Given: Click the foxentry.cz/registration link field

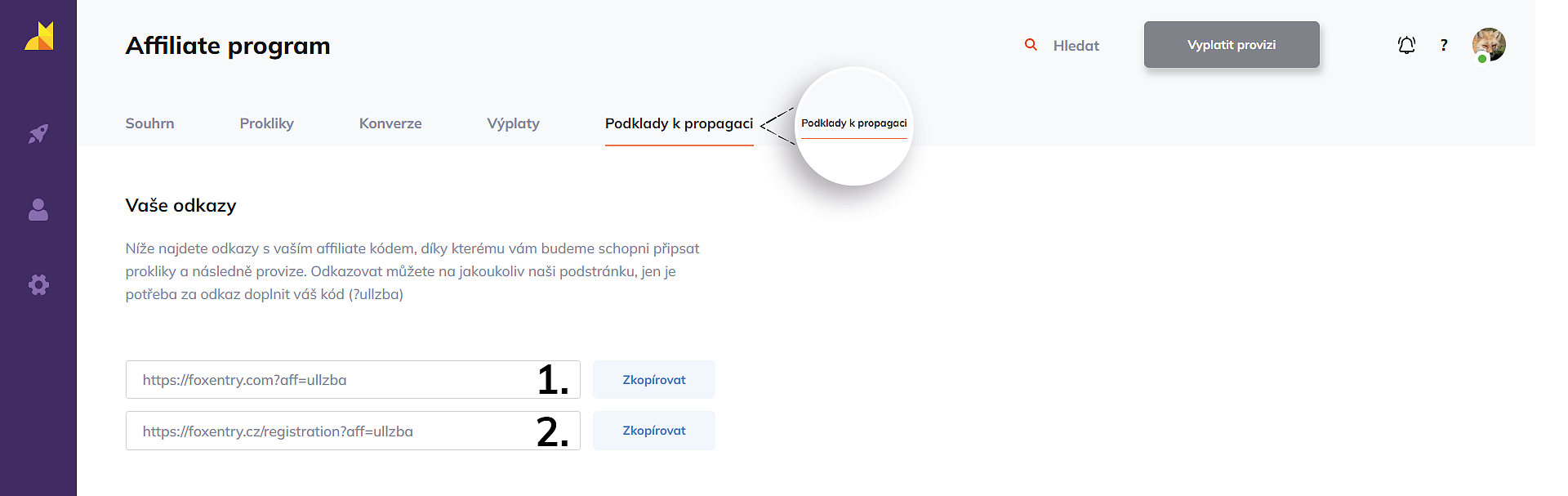Looking at the screenshot, I should click(x=327, y=431).
